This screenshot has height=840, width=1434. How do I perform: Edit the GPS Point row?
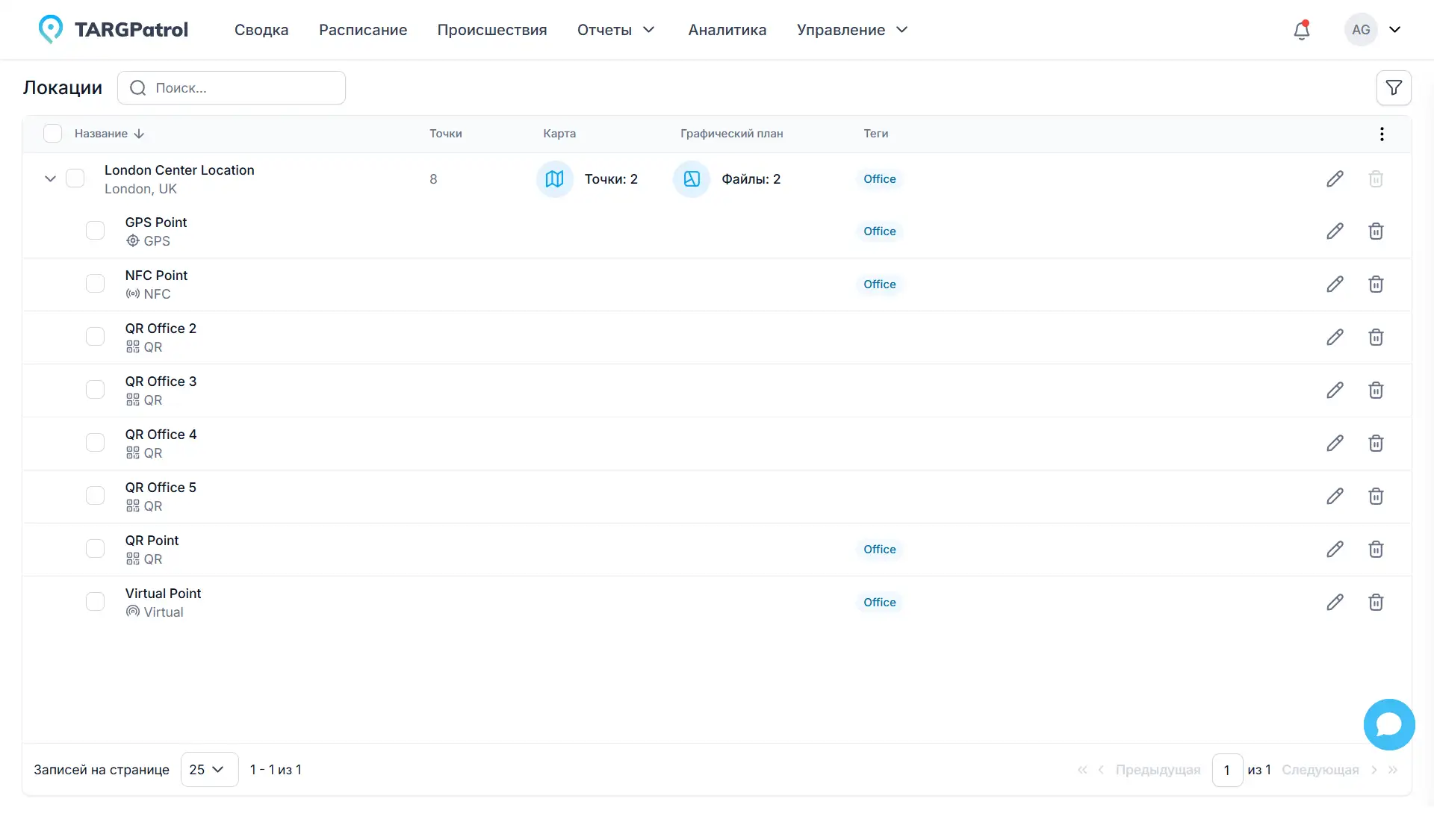click(1335, 231)
